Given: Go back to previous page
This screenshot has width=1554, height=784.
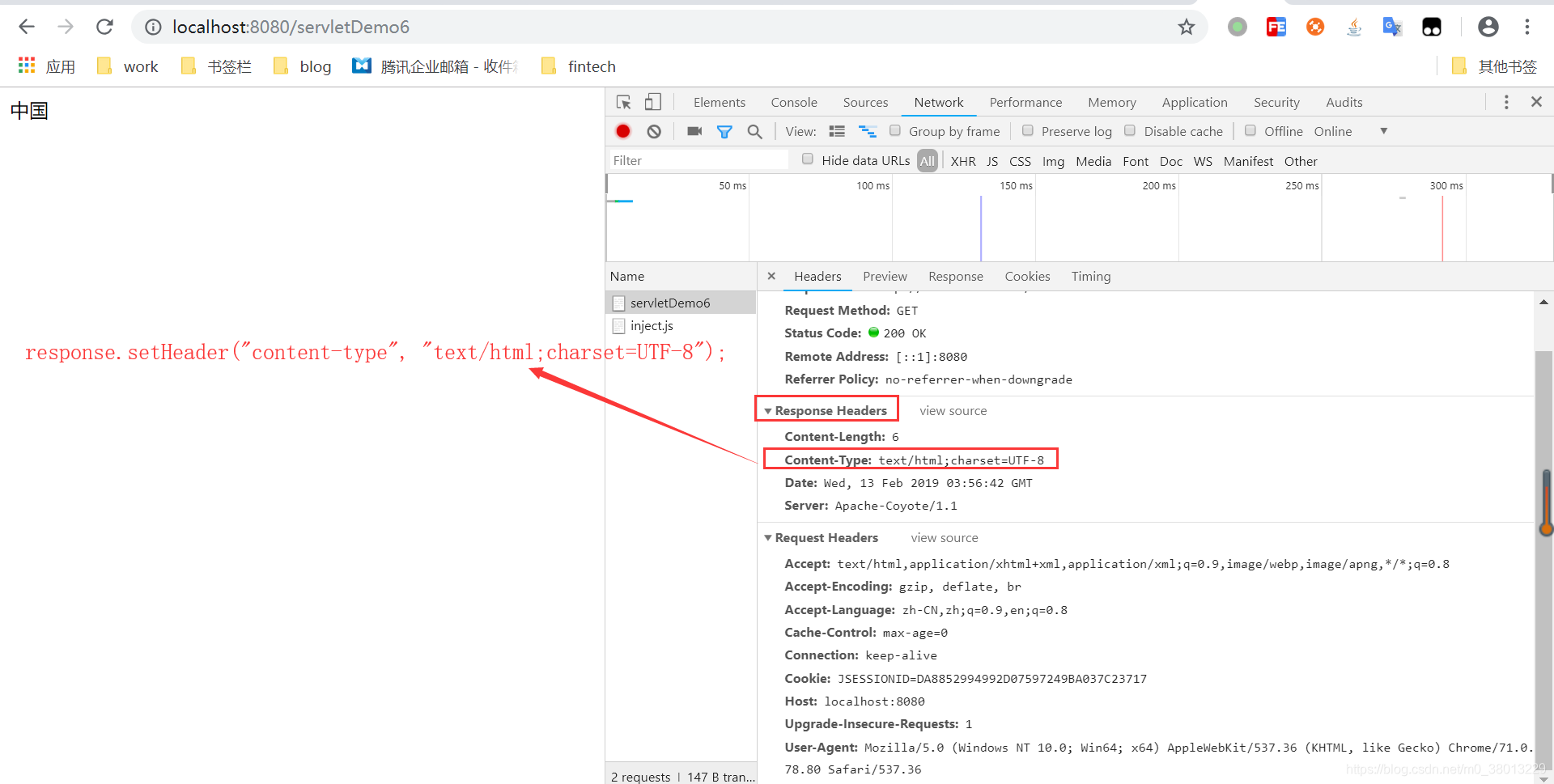Looking at the screenshot, I should pos(27,27).
